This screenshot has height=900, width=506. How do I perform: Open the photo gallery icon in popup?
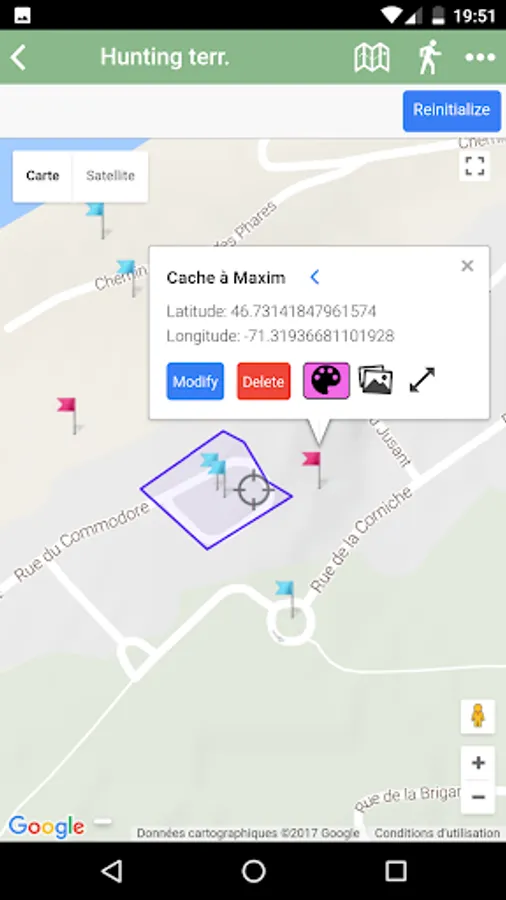coord(375,381)
